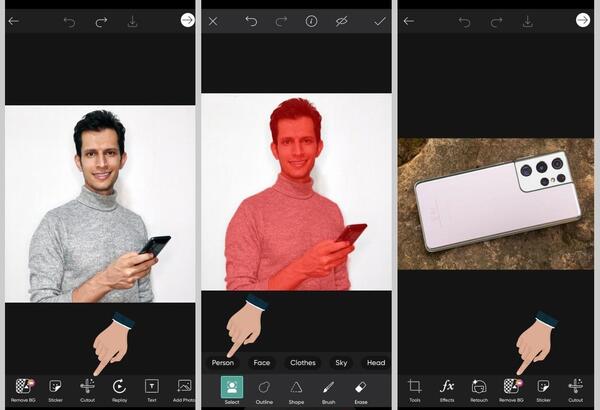Image resolution: width=600 pixels, height=410 pixels.
Task: Cancel the cutout with the X icon
Action: click(213, 21)
